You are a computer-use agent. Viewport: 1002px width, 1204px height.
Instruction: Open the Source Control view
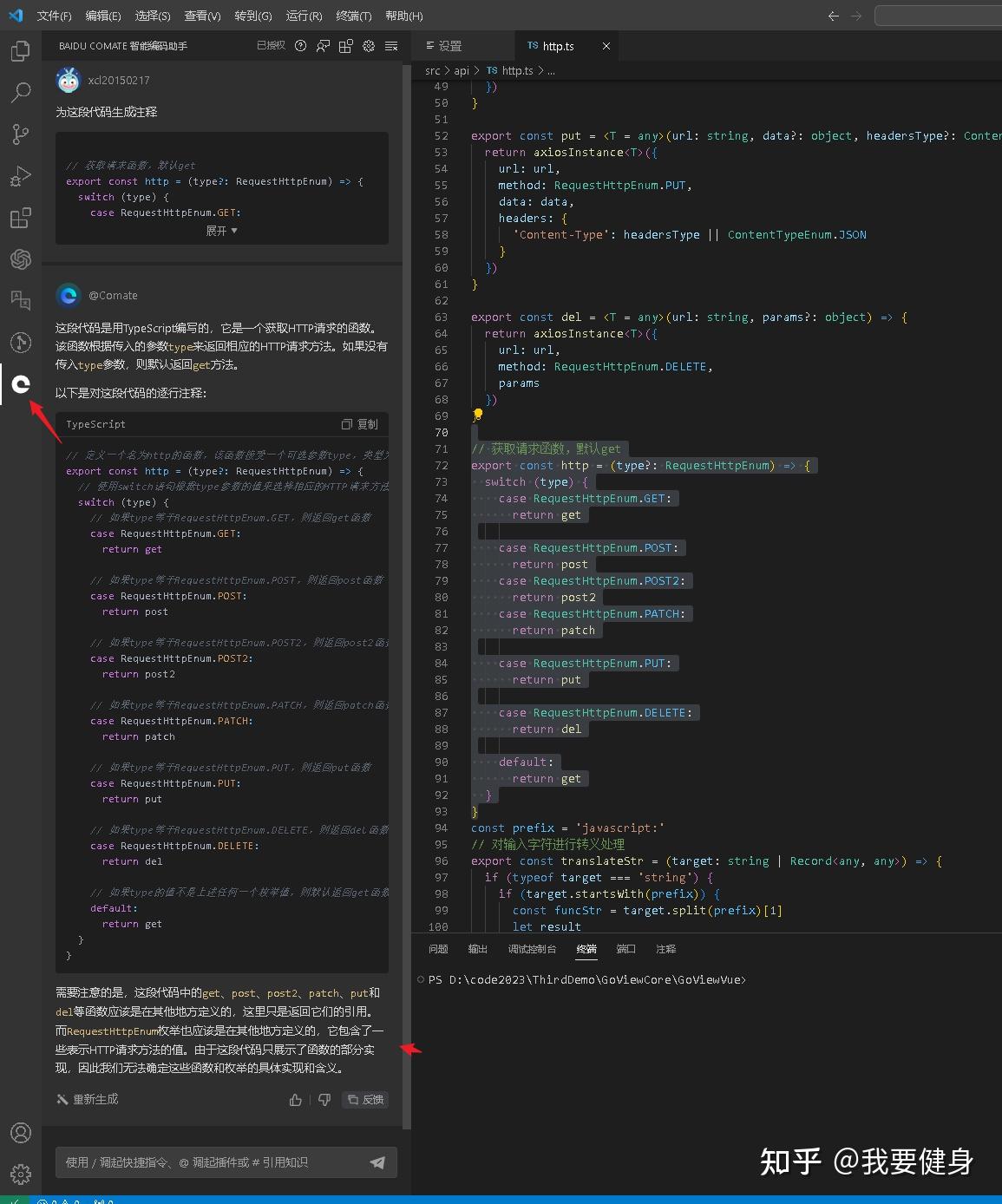[x=20, y=134]
